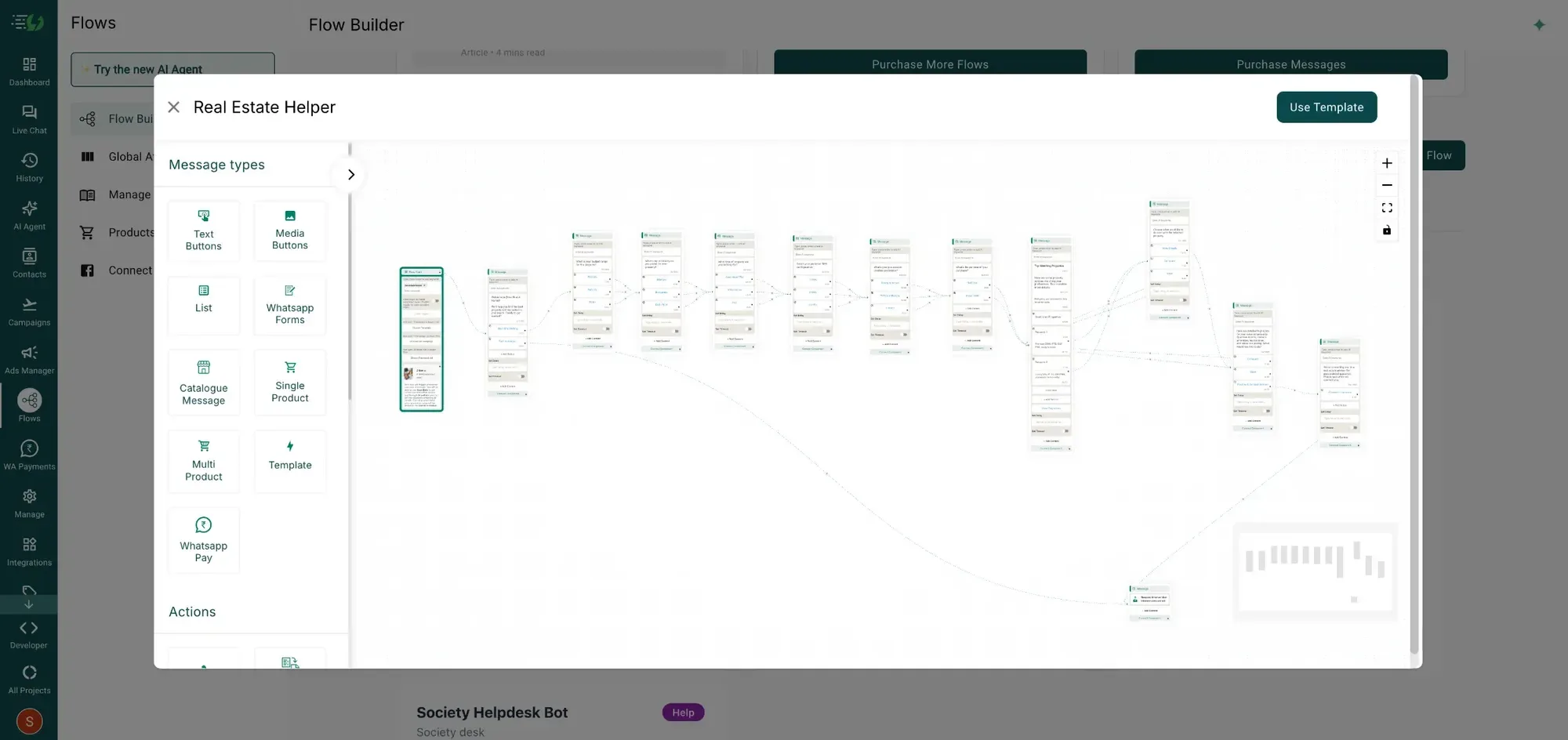1568x740 pixels.
Task: Open Campaigns in the sidebar
Action: pyautogui.click(x=29, y=311)
